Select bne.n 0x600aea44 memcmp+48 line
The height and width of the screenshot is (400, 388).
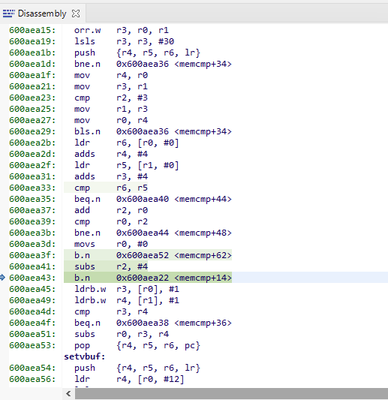153,233
